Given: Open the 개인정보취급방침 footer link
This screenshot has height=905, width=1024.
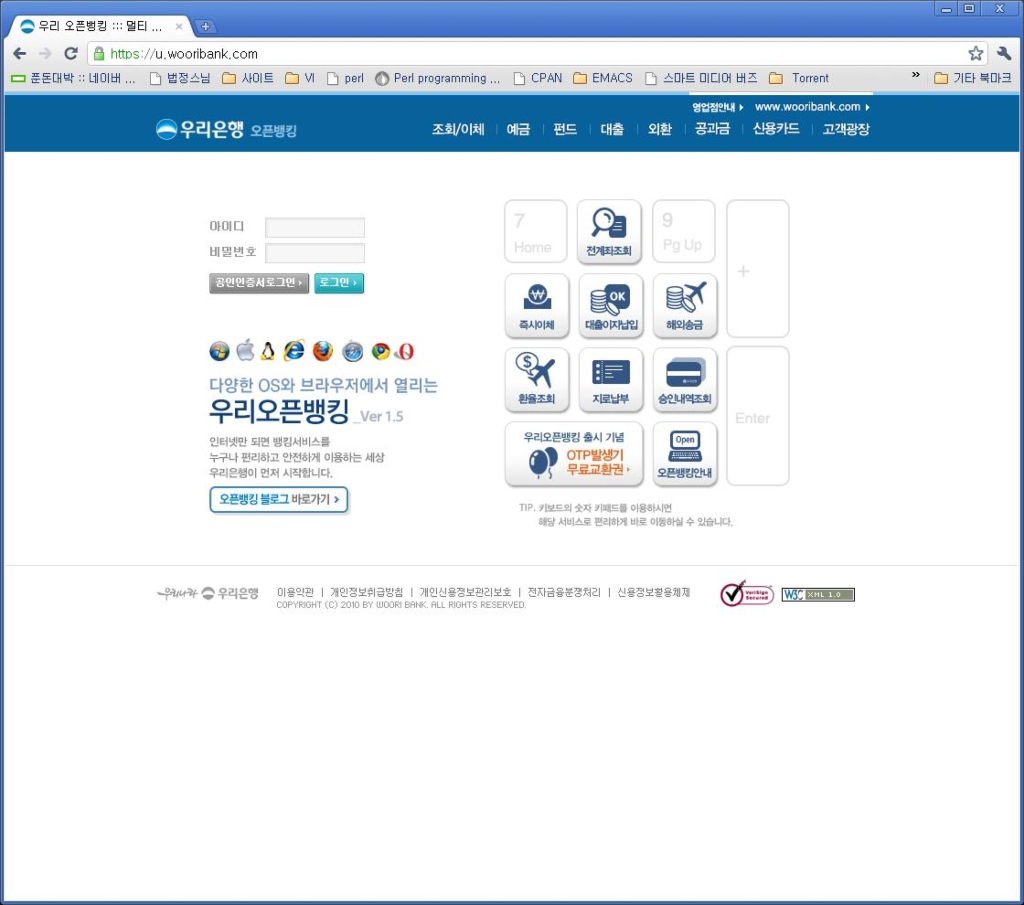Looking at the screenshot, I should click(366, 592).
